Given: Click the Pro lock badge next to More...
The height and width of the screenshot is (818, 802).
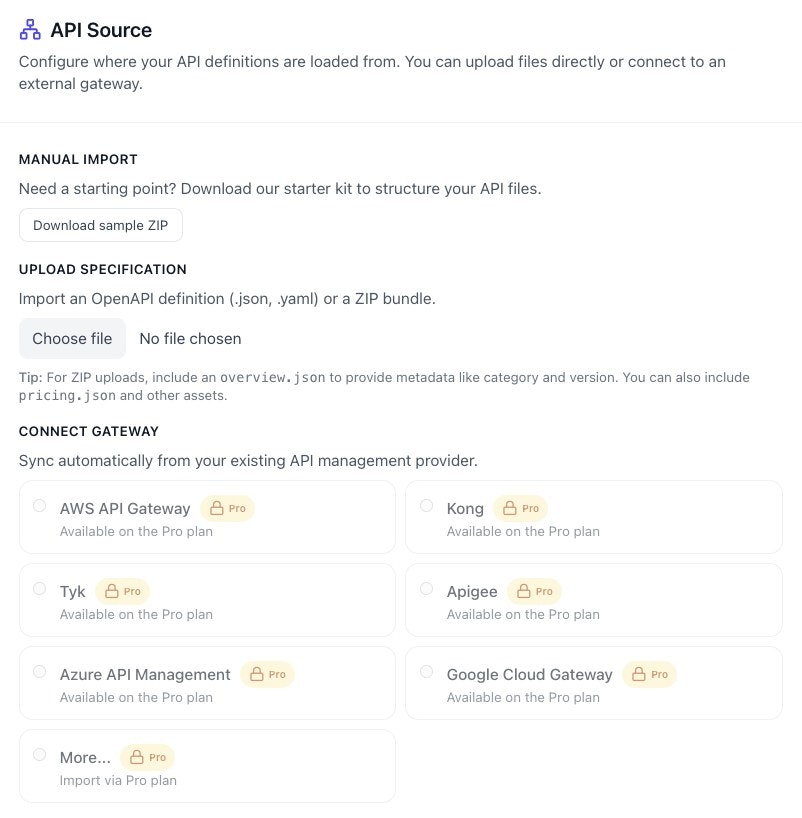Looking at the screenshot, I should pyautogui.click(x=147, y=757).
